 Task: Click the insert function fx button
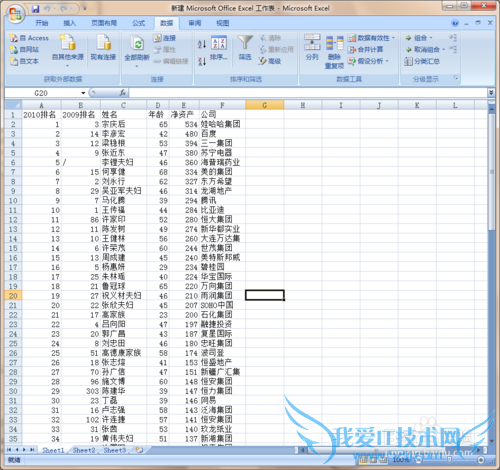pyautogui.click(x=122, y=93)
